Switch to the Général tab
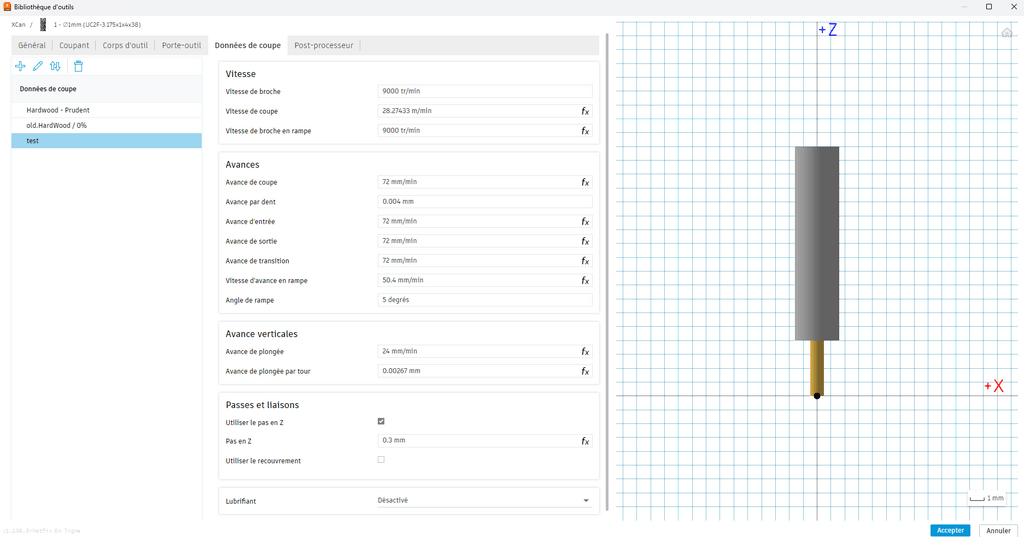 coord(32,45)
